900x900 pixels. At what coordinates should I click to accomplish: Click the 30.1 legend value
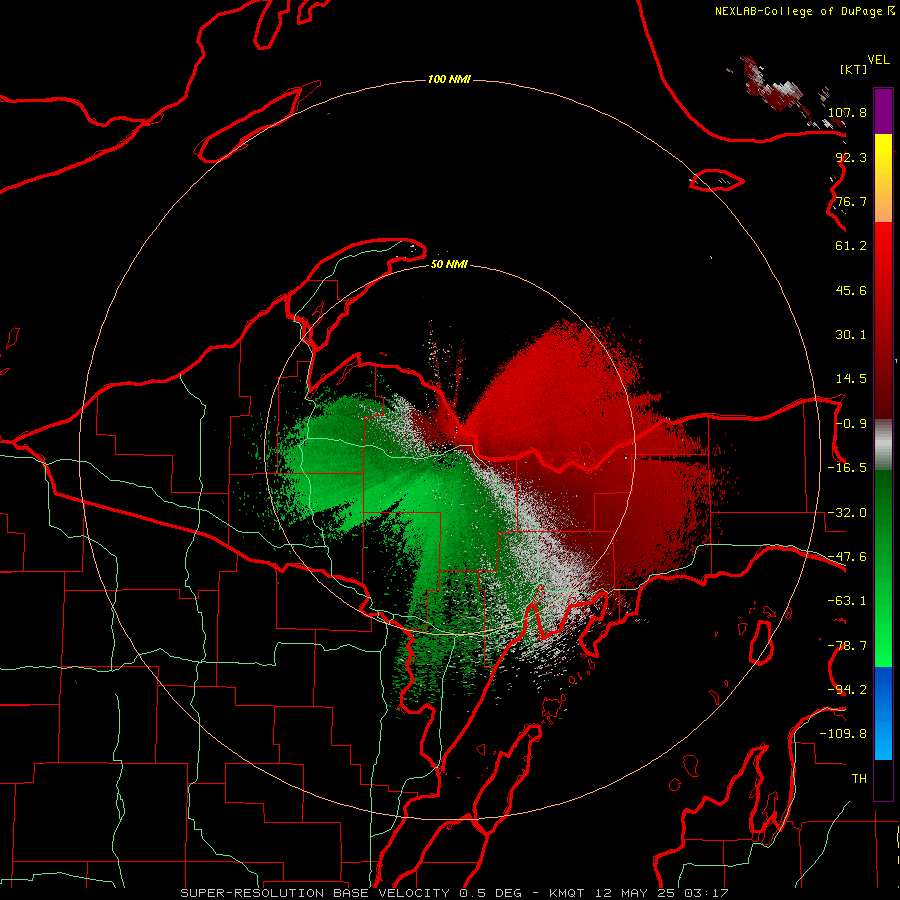(851, 335)
